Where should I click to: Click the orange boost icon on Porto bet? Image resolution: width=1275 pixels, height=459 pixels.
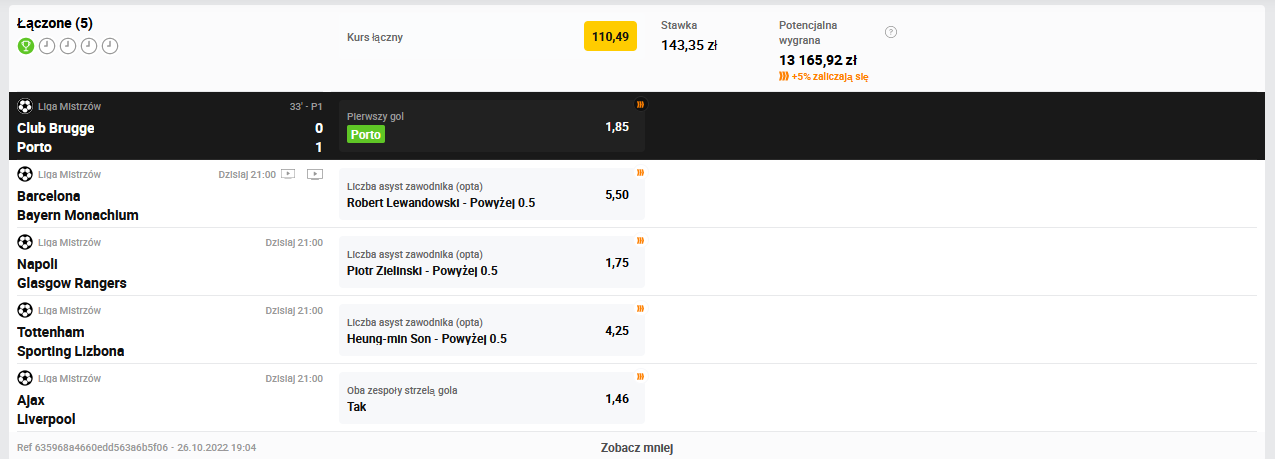(x=640, y=104)
